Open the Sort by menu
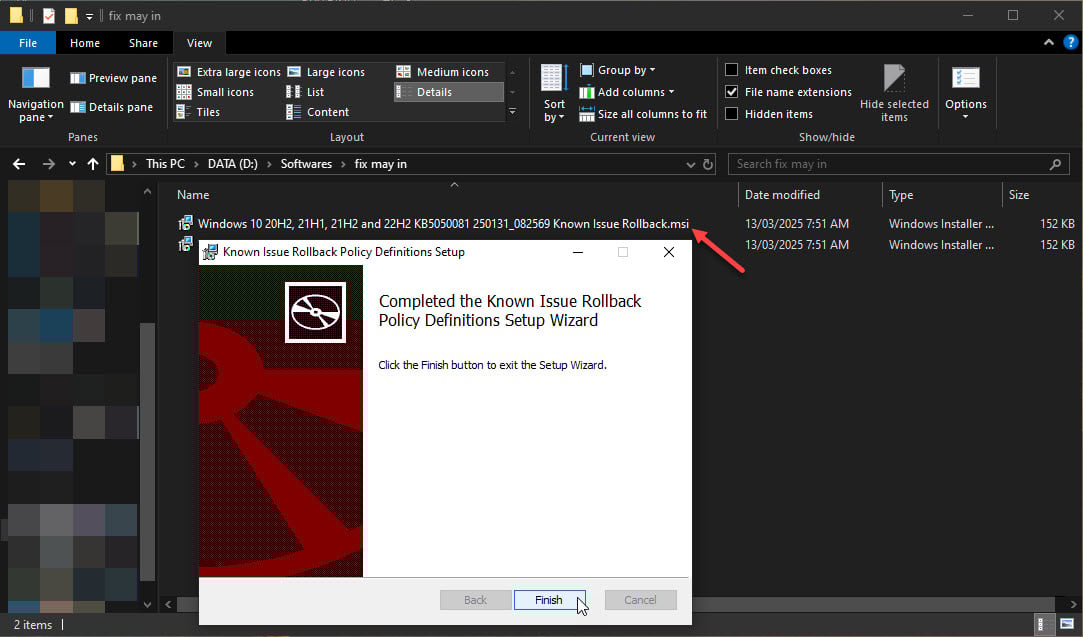Image resolution: width=1083 pixels, height=637 pixels. [x=554, y=94]
